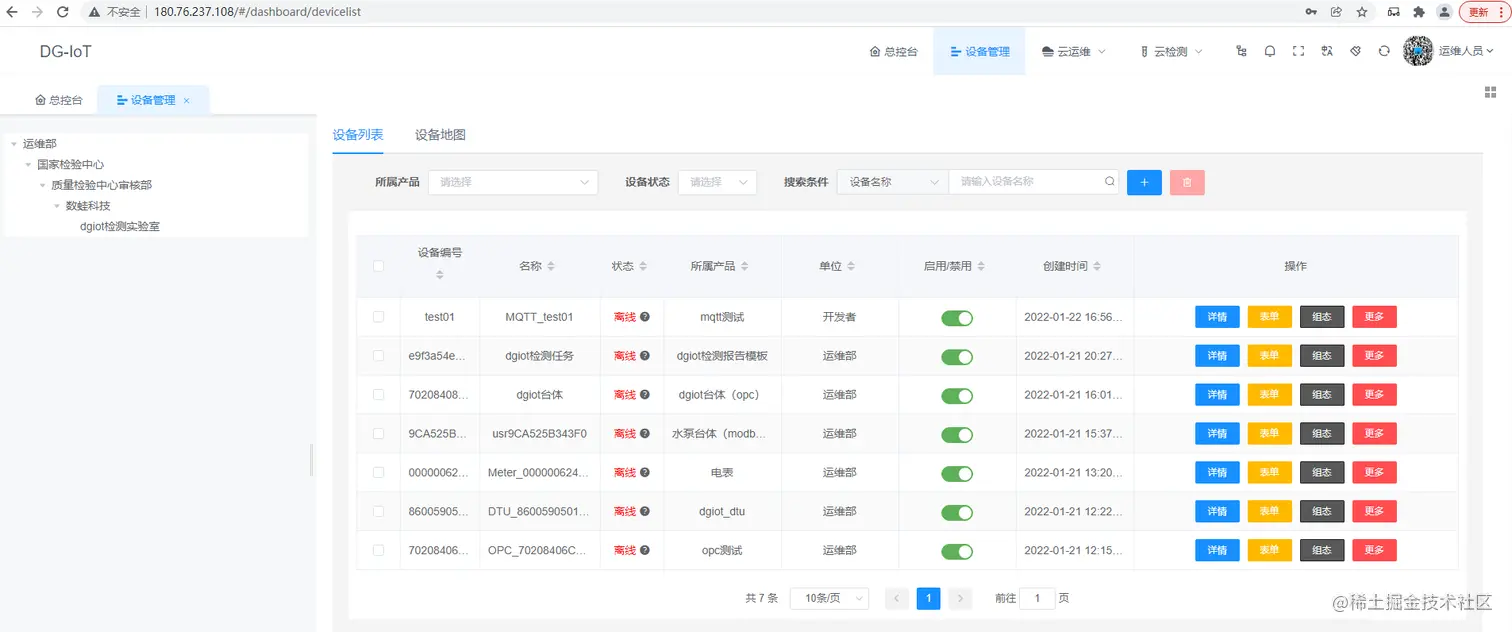Screen dimensions: 1512x632
Task: Open the theme settings icon
Action: click(1355, 51)
